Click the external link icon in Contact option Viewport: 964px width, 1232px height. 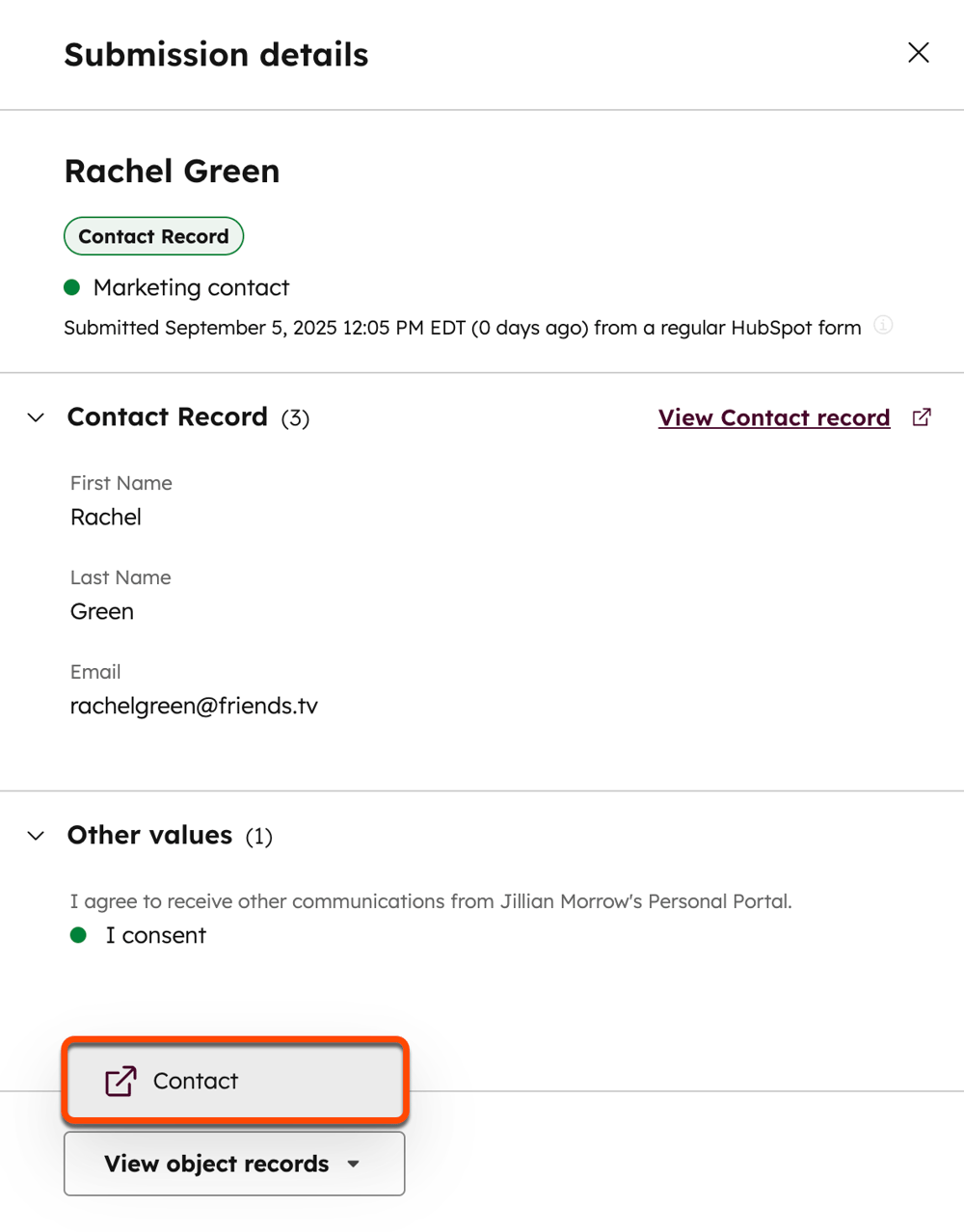[x=120, y=1082]
